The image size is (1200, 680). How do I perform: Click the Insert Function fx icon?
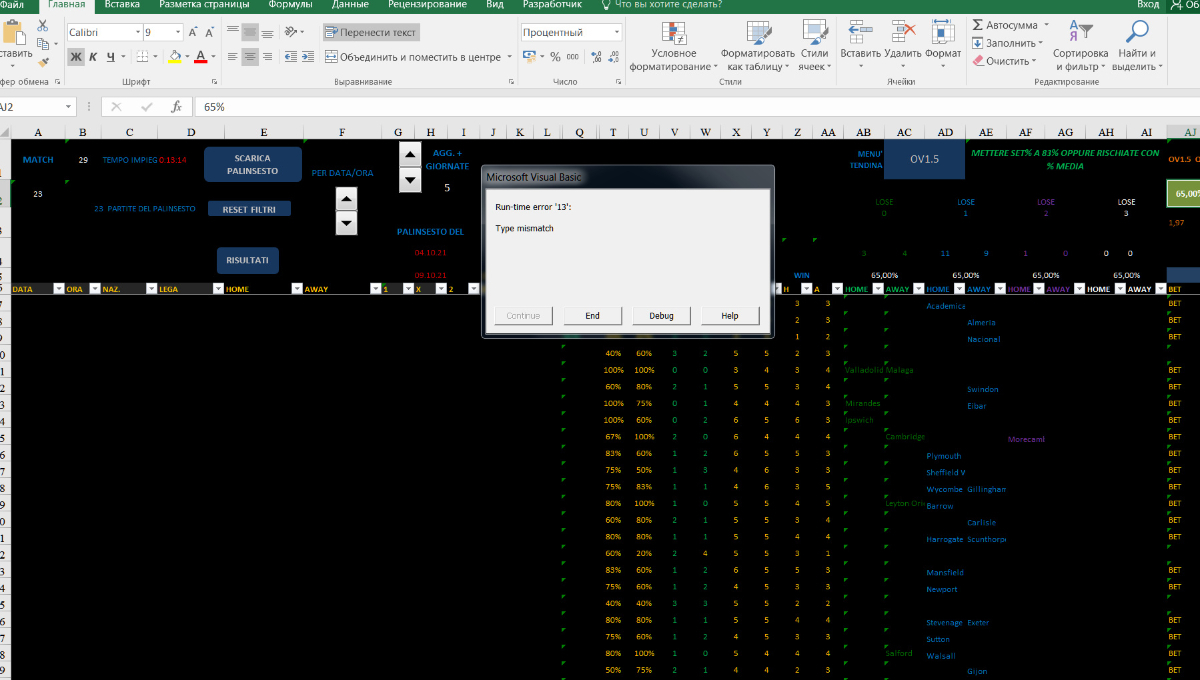pyautogui.click(x=176, y=106)
